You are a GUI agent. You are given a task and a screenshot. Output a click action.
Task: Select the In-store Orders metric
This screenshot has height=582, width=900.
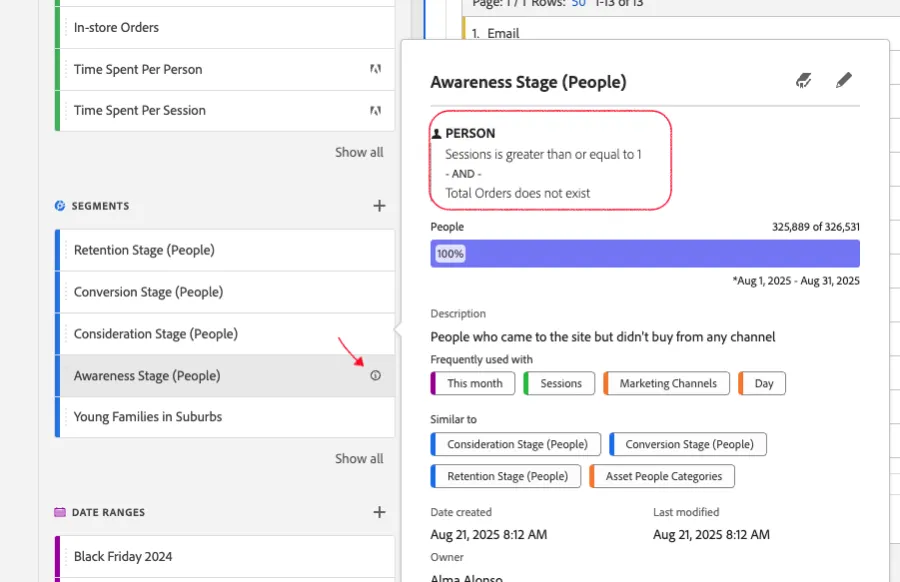point(225,28)
